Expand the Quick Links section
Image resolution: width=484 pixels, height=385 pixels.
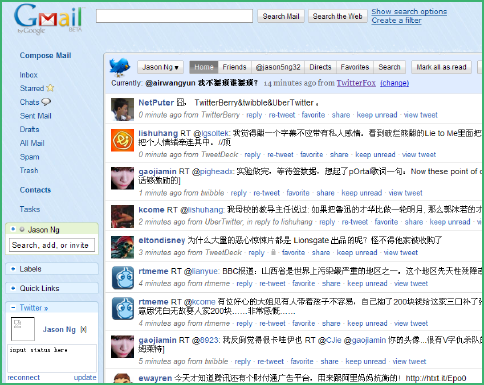pyautogui.click(x=13, y=288)
